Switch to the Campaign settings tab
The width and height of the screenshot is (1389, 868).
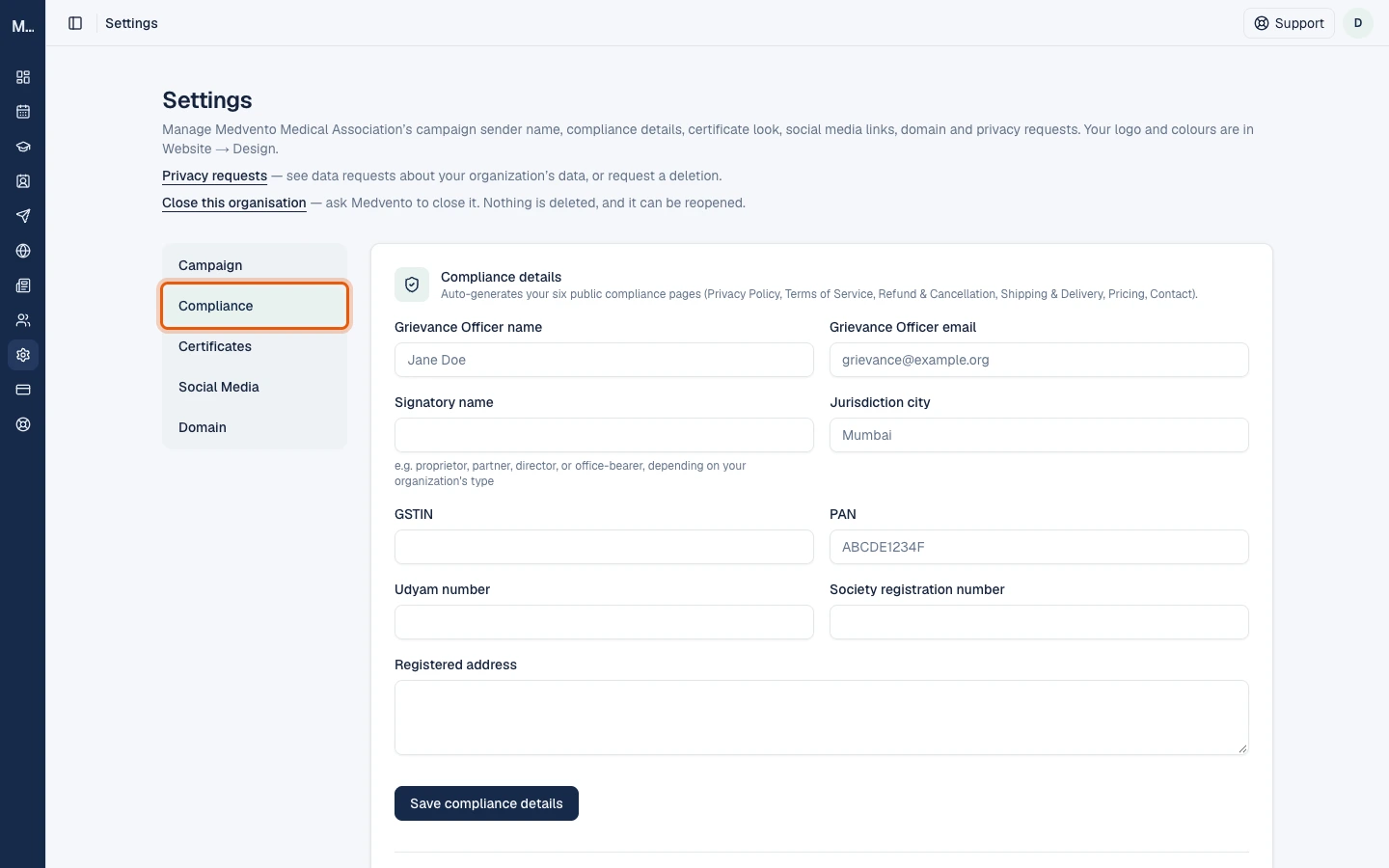[255, 265]
